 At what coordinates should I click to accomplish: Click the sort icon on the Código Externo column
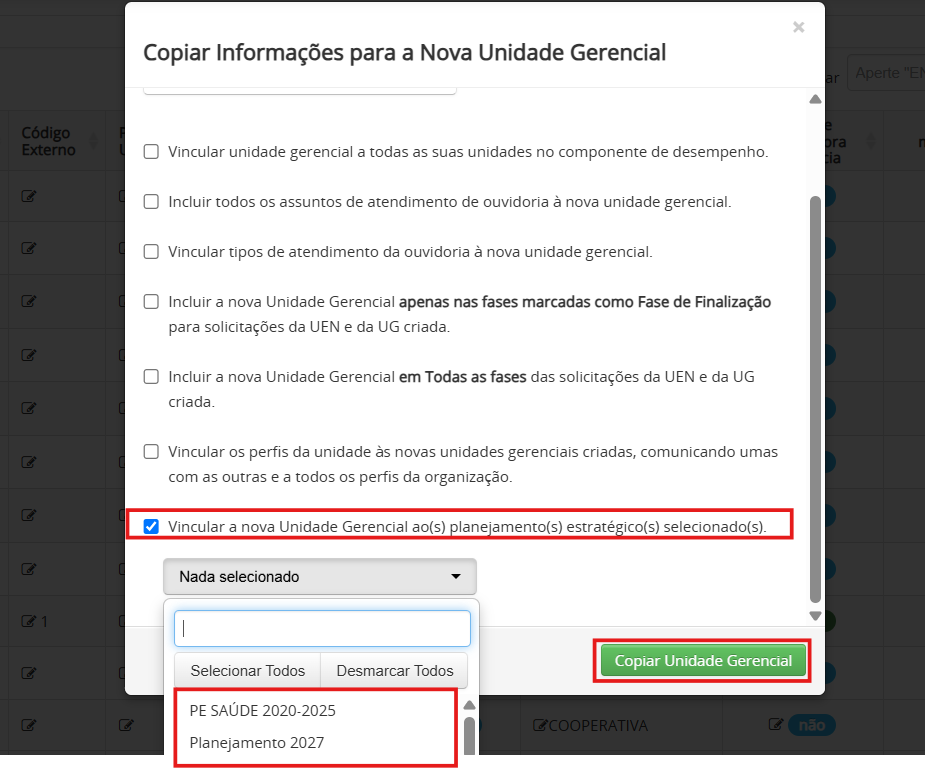click(x=93, y=142)
